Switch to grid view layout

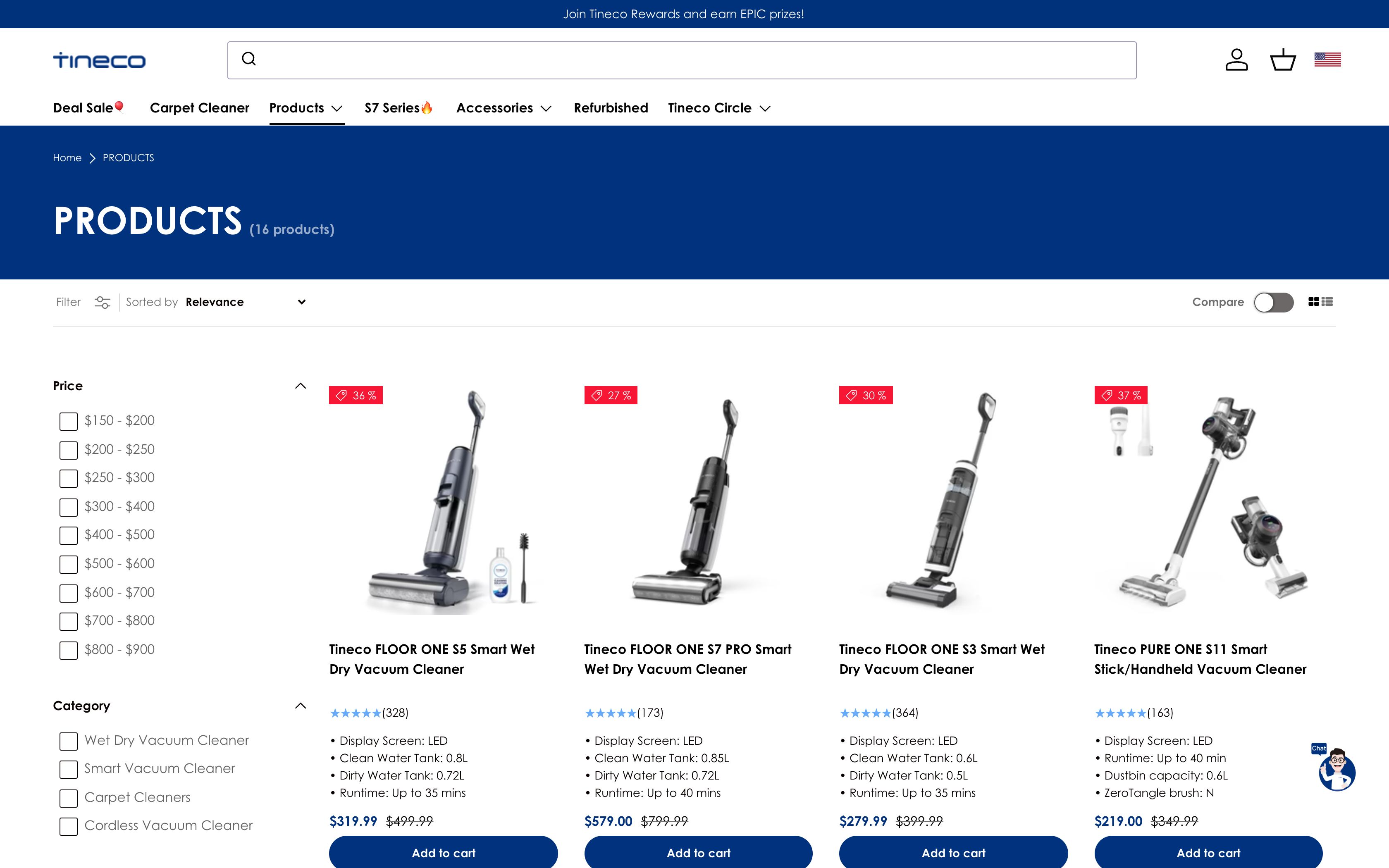click(1313, 301)
